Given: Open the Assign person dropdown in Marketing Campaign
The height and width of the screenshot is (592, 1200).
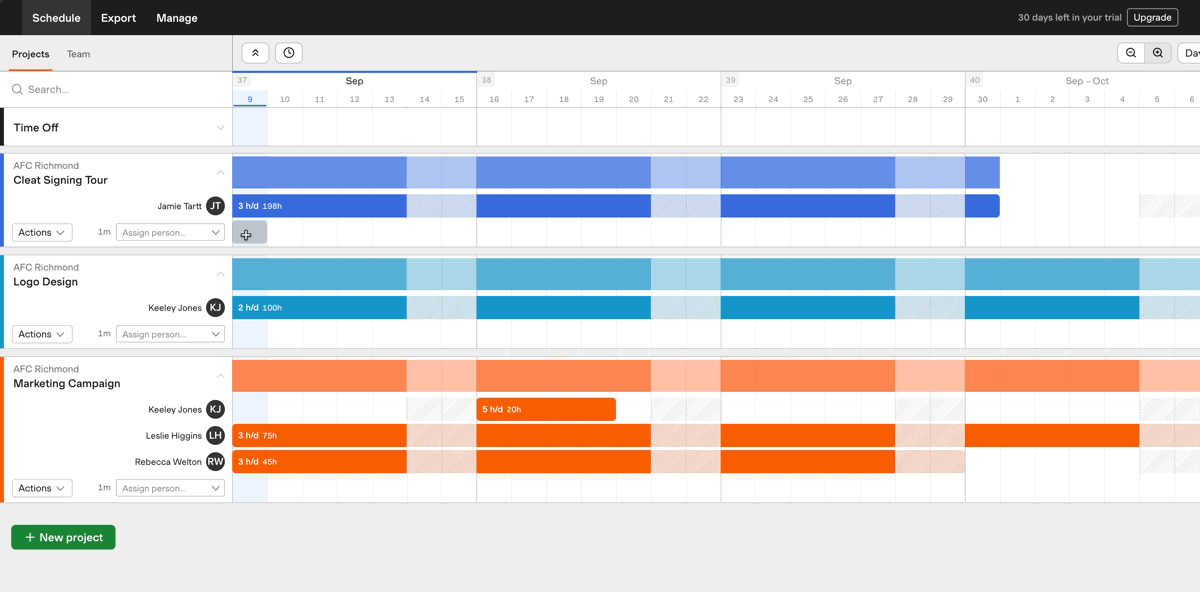Looking at the screenshot, I should coord(170,487).
